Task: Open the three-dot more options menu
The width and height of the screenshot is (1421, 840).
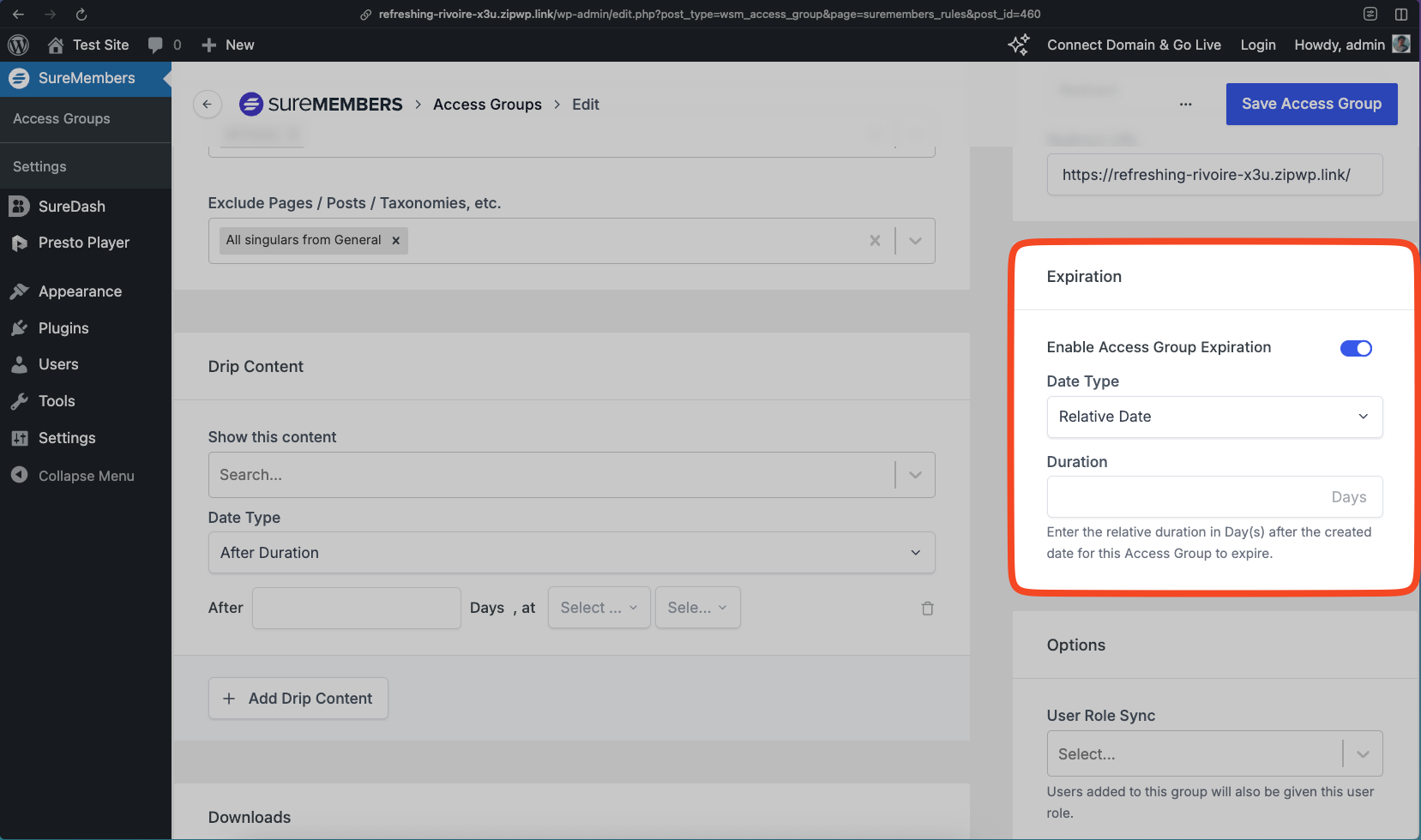Action: point(1185,104)
